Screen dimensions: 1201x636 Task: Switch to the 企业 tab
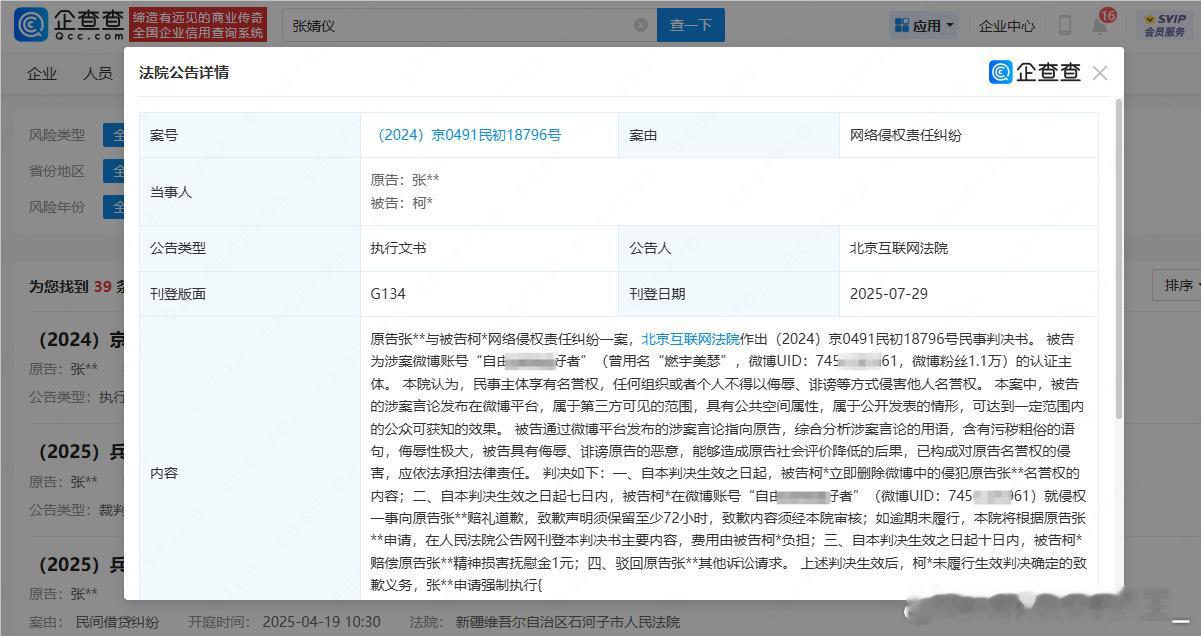[42, 74]
